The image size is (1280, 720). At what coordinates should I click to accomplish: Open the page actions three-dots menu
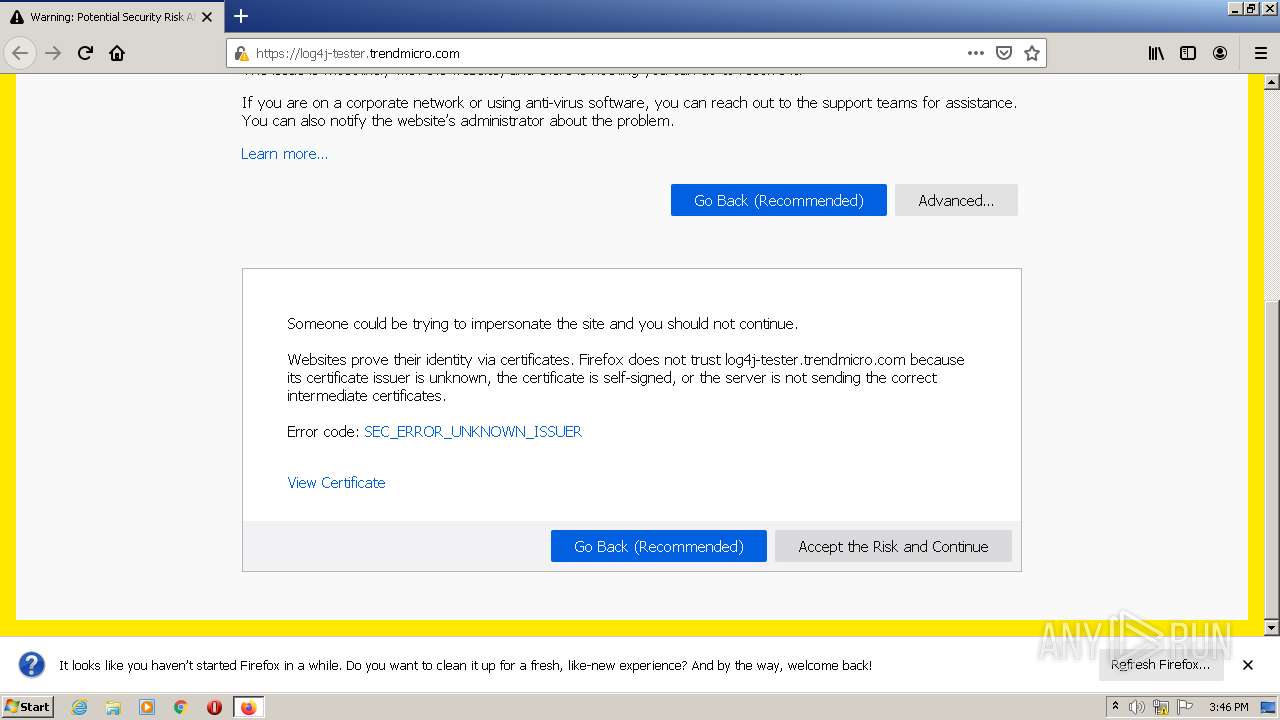976,53
